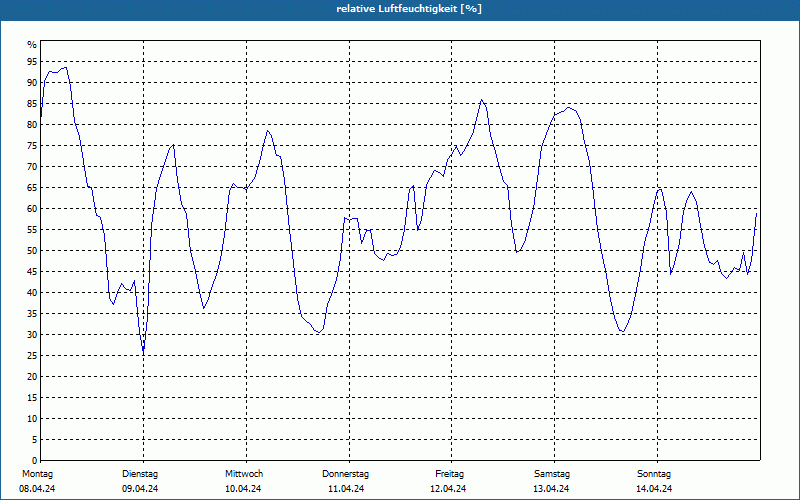Click the date 11.04.24
Viewport: 800px width, 500px height.
[x=346, y=489]
